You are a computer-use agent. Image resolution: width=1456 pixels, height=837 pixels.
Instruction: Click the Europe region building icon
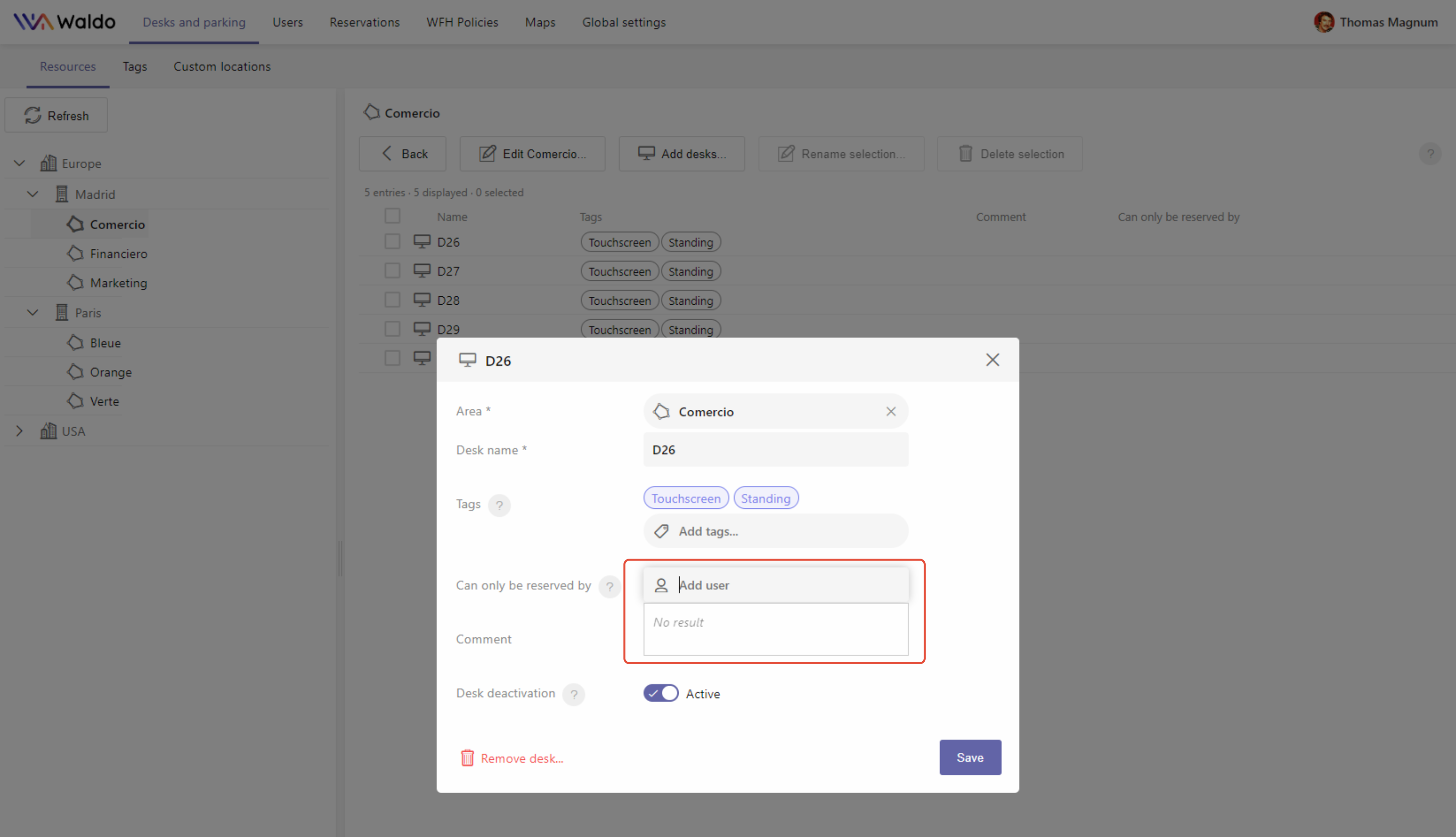(48, 163)
